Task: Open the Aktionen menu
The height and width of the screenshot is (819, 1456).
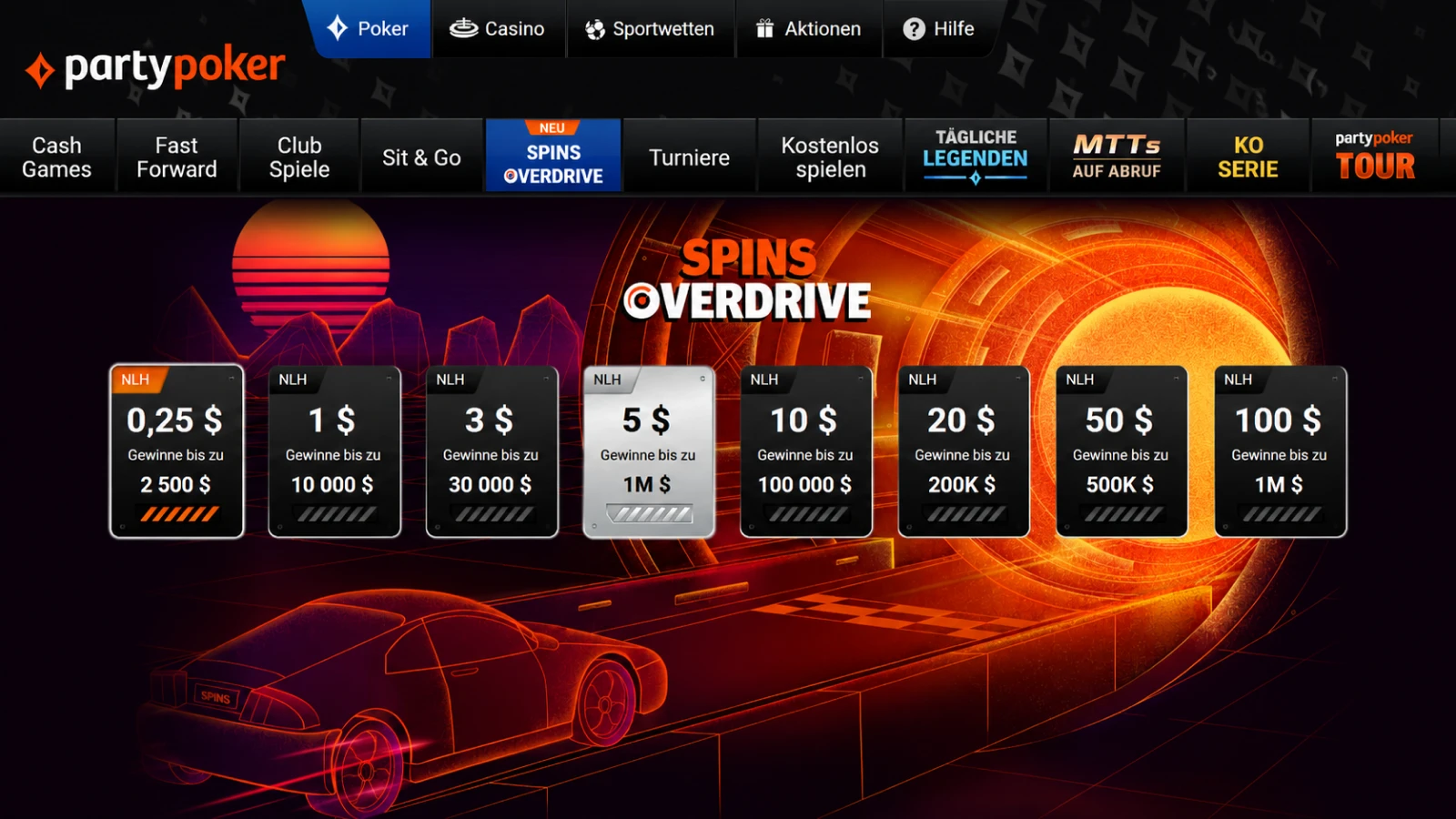Action: (x=809, y=28)
